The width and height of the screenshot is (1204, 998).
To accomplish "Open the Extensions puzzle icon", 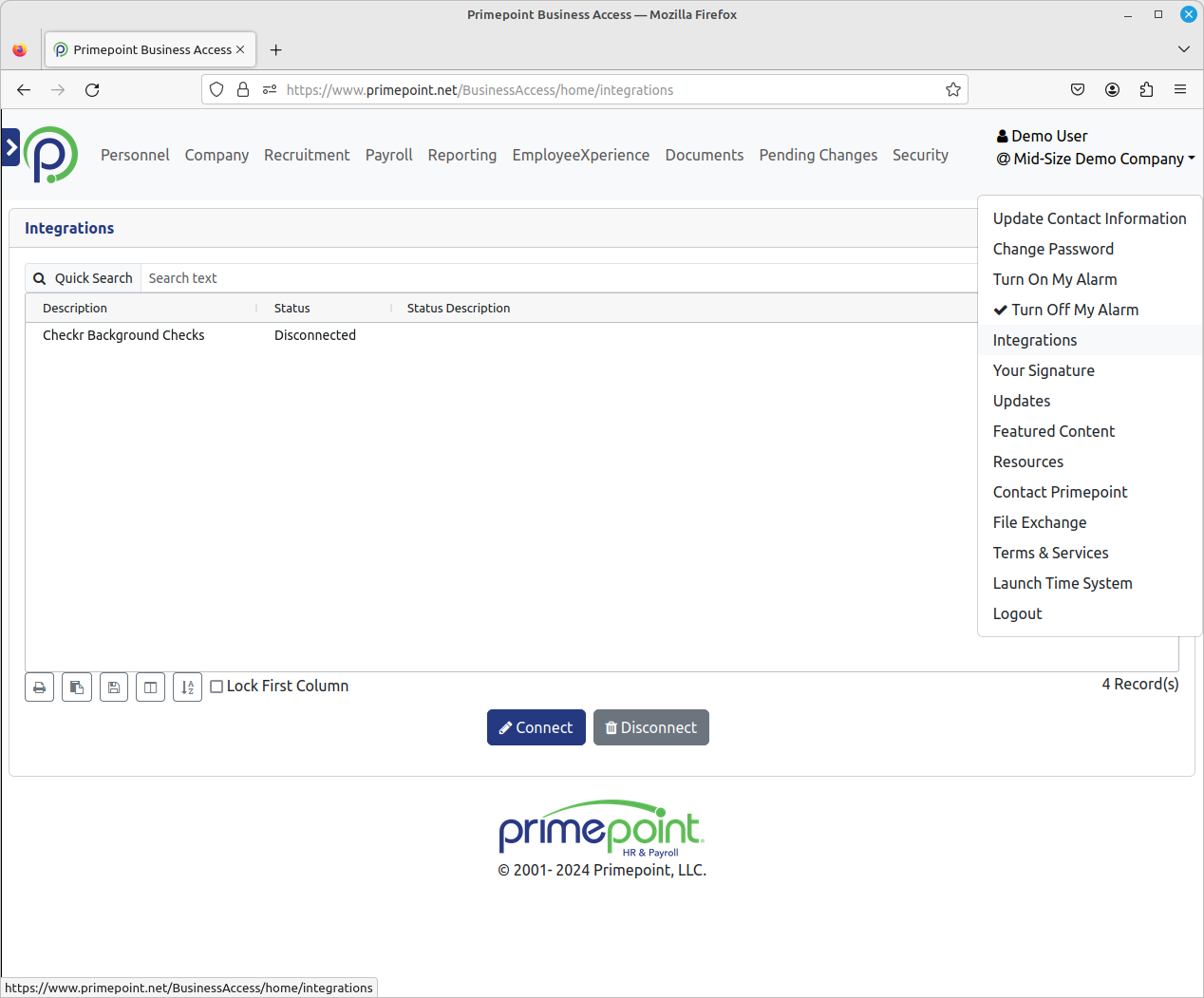I will [1146, 89].
